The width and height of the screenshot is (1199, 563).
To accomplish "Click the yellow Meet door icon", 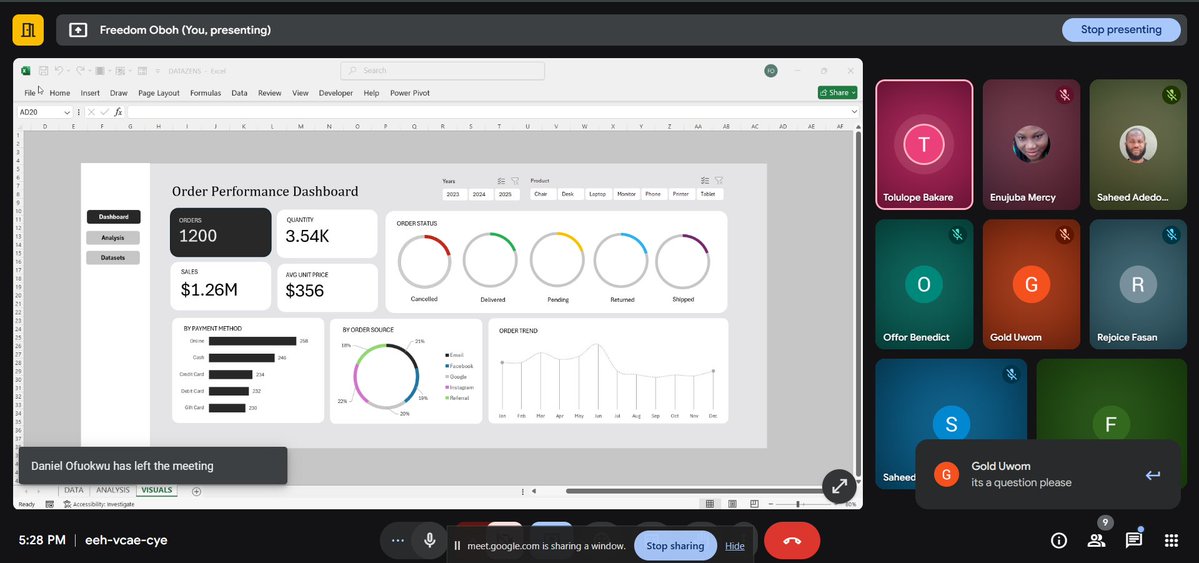I will (x=28, y=30).
